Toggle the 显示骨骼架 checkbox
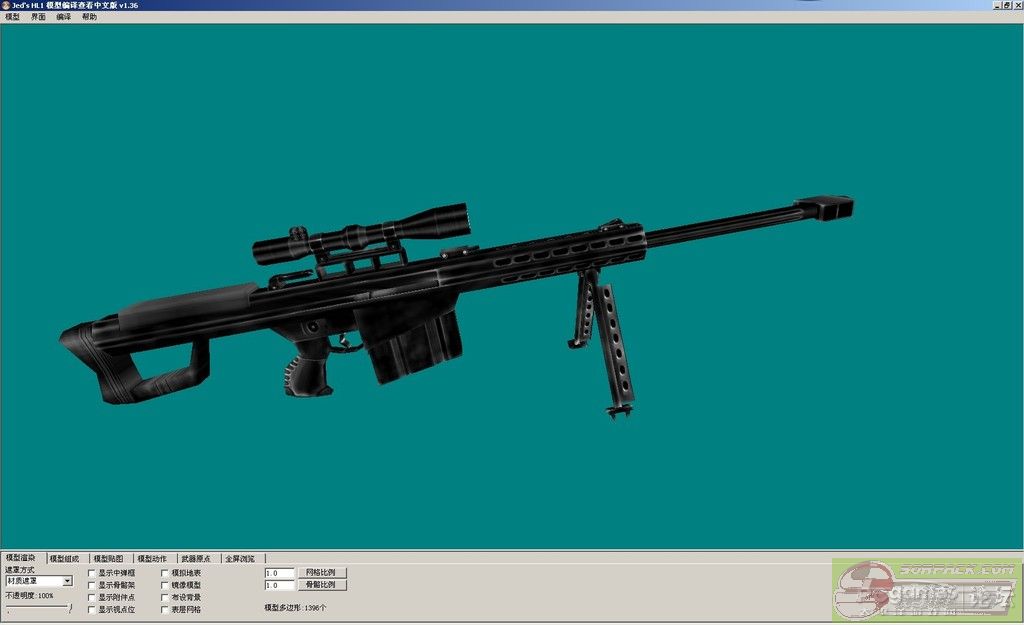1024x625 pixels. coord(92,585)
